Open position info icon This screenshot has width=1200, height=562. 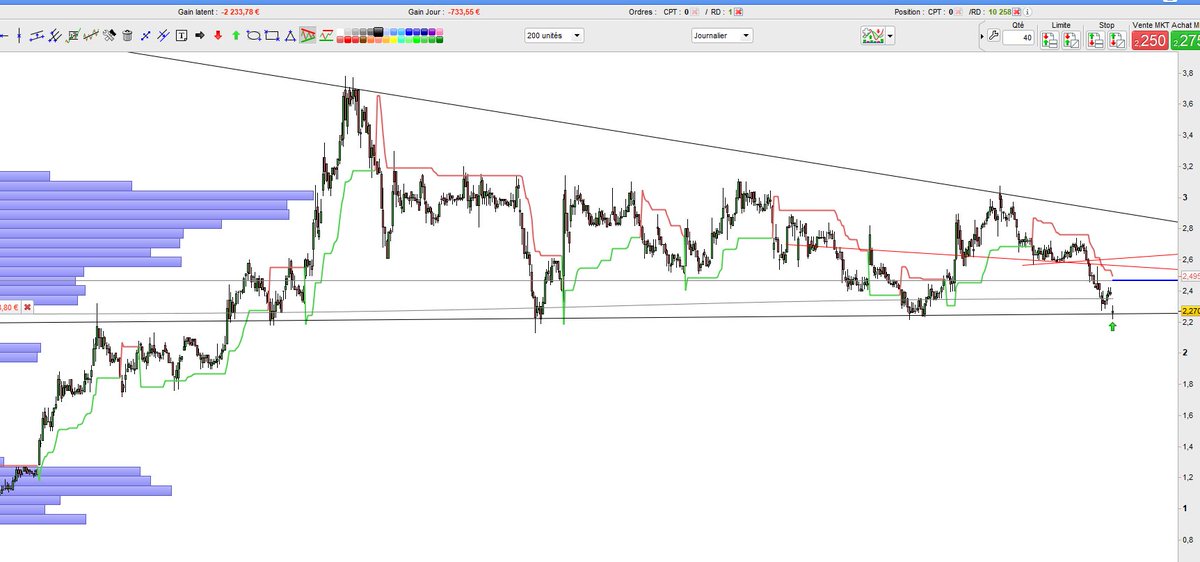click(1027, 12)
